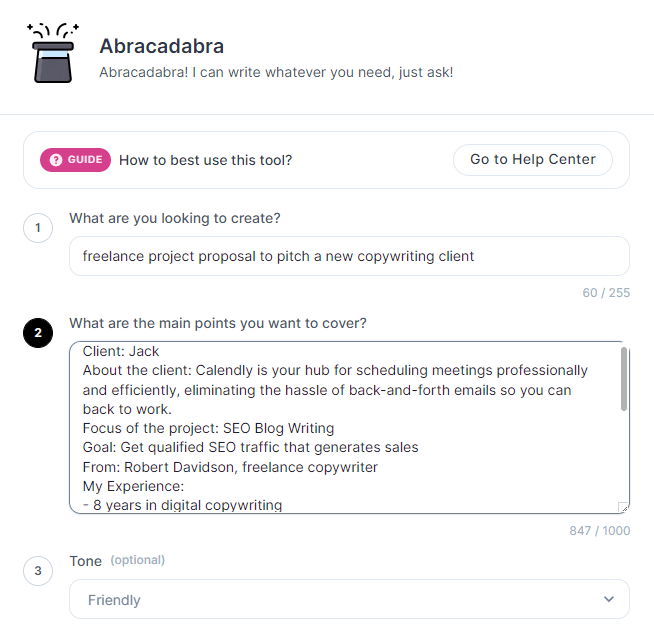Click the 'Tone (optional)' label
Image resolution: width=654 pixels, height=641 pixels.
117,561
